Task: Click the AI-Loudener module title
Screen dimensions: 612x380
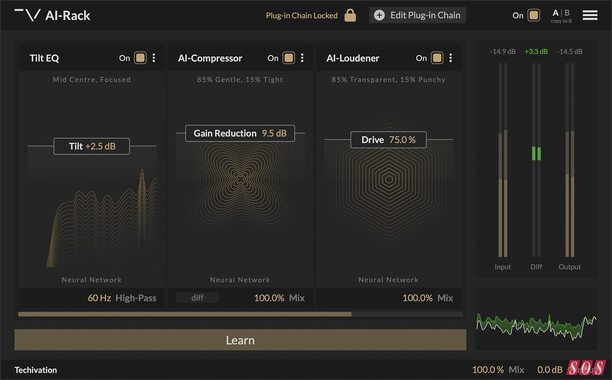Action: [353, 58]
